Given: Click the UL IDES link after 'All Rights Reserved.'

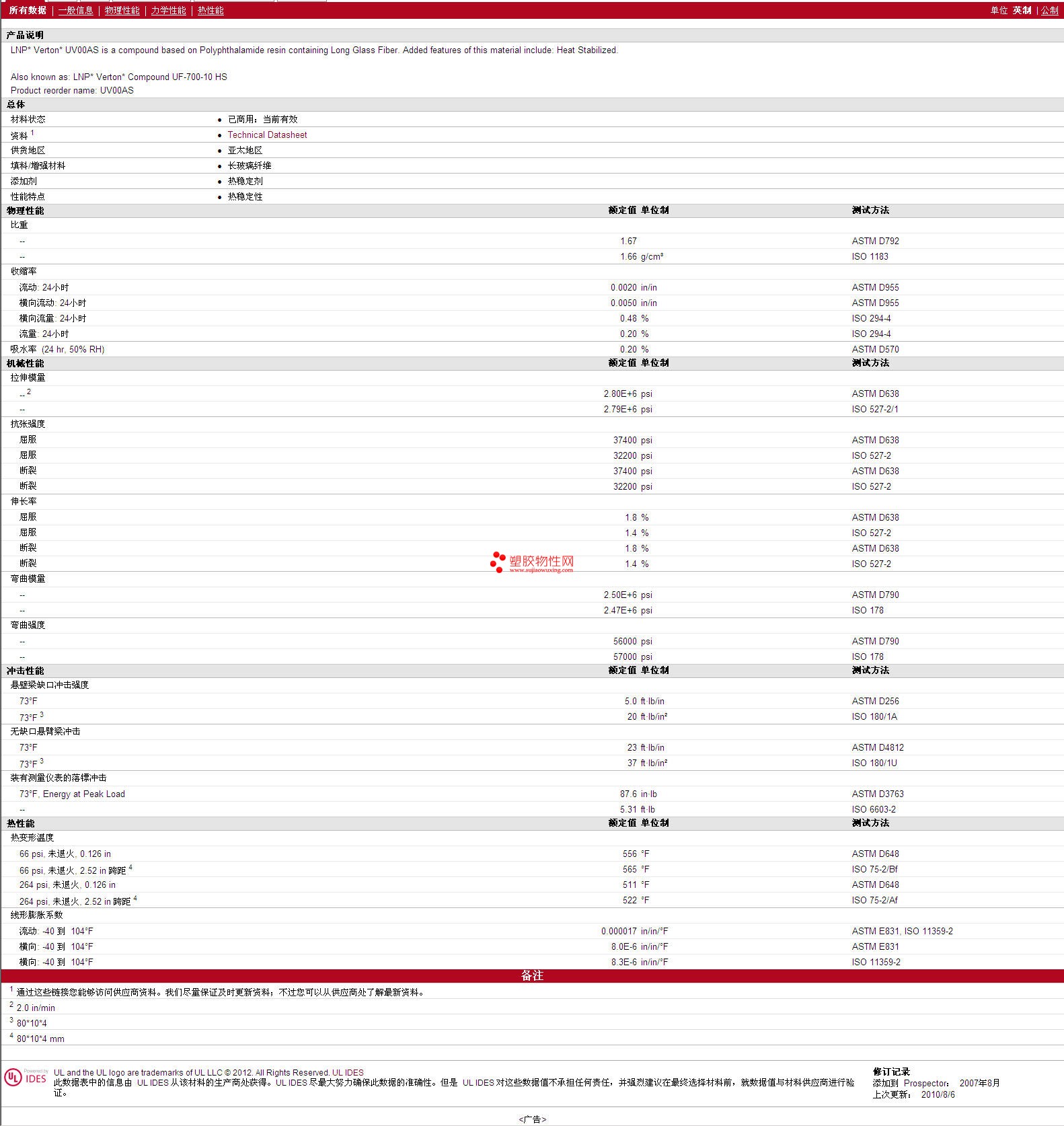Looking at the screenshot, I should point(348,1073).
